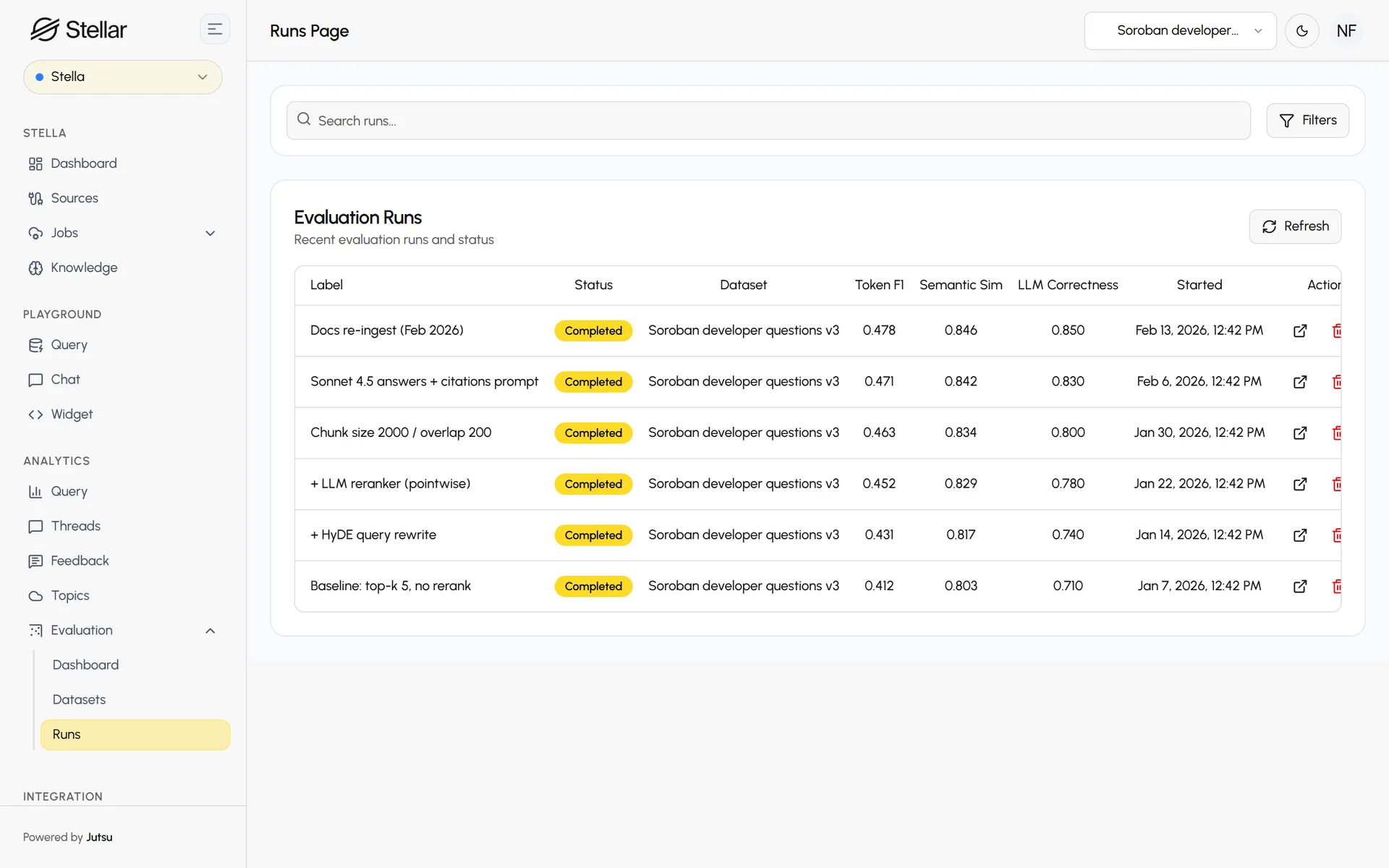The width and height of the screenshot is (1389, 868).
Task: Delete the Sonnet 4.5 answers + citations prompt run
Action: [1336, 382]
